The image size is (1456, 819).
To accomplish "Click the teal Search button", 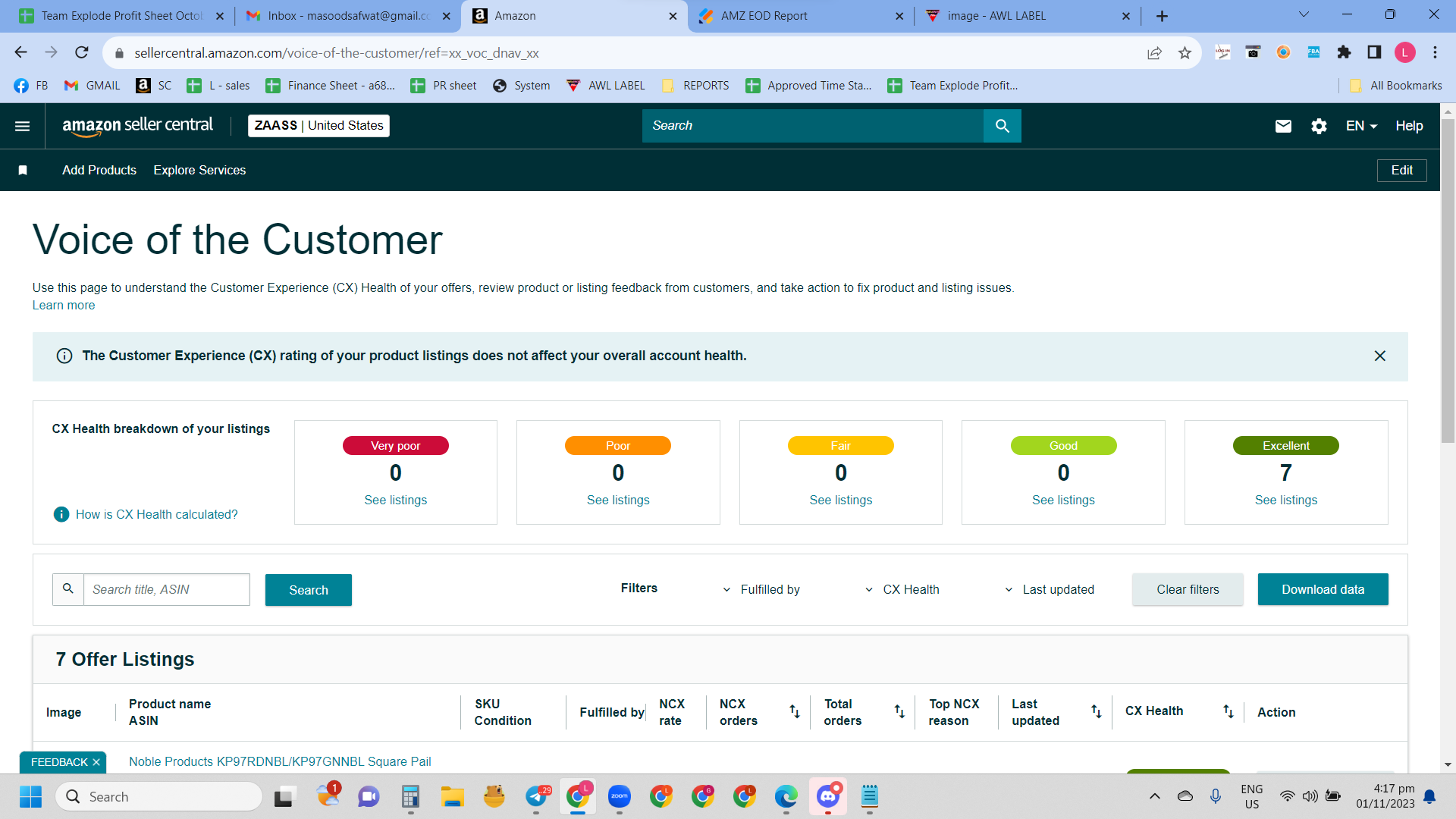I will click(309, 590).
